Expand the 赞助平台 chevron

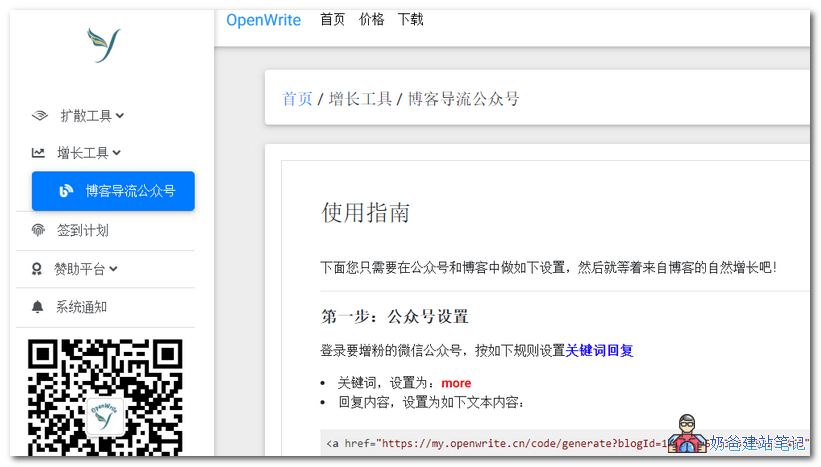click(x=114, y=269)
